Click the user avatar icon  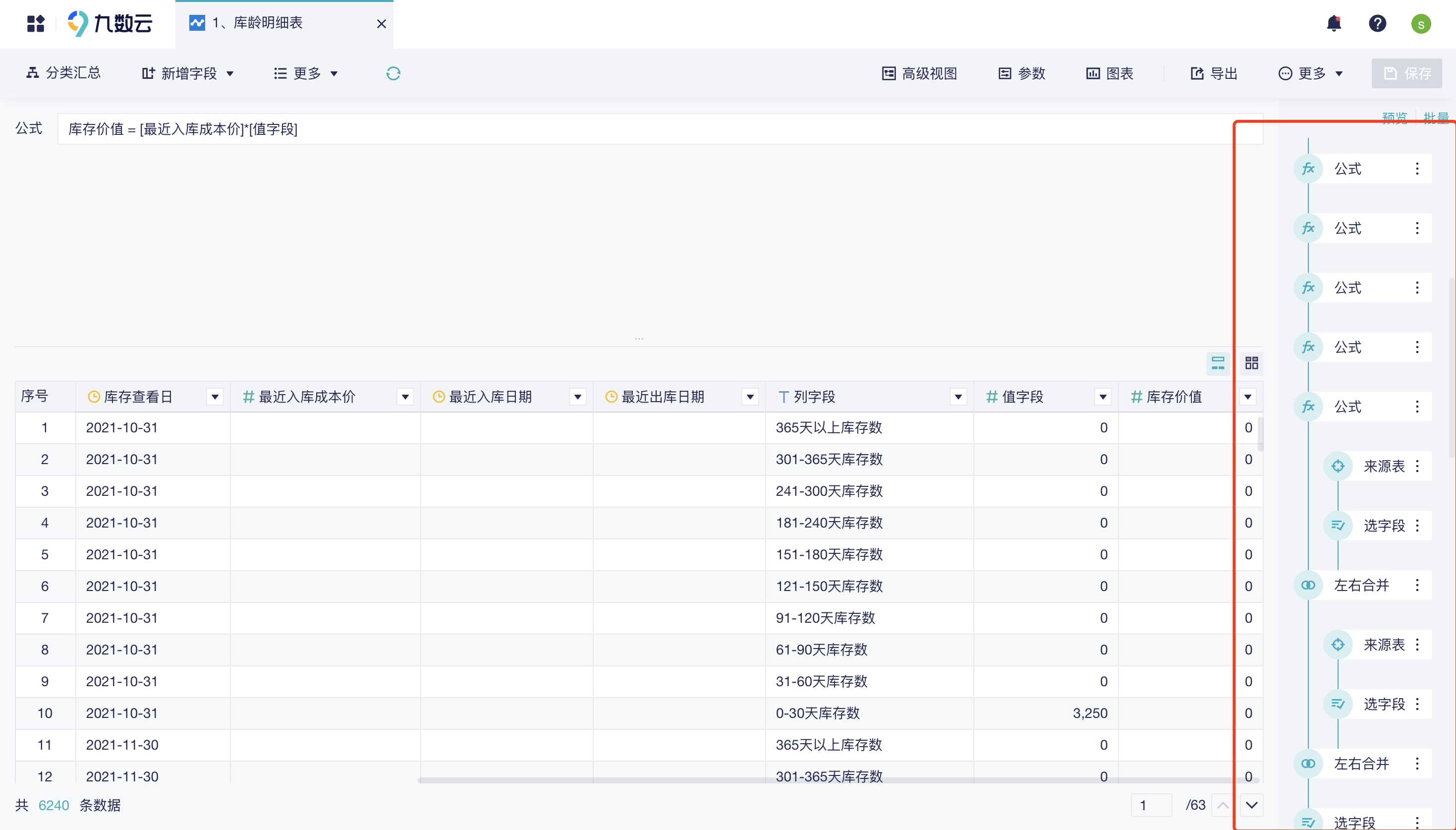(1421, 24)
